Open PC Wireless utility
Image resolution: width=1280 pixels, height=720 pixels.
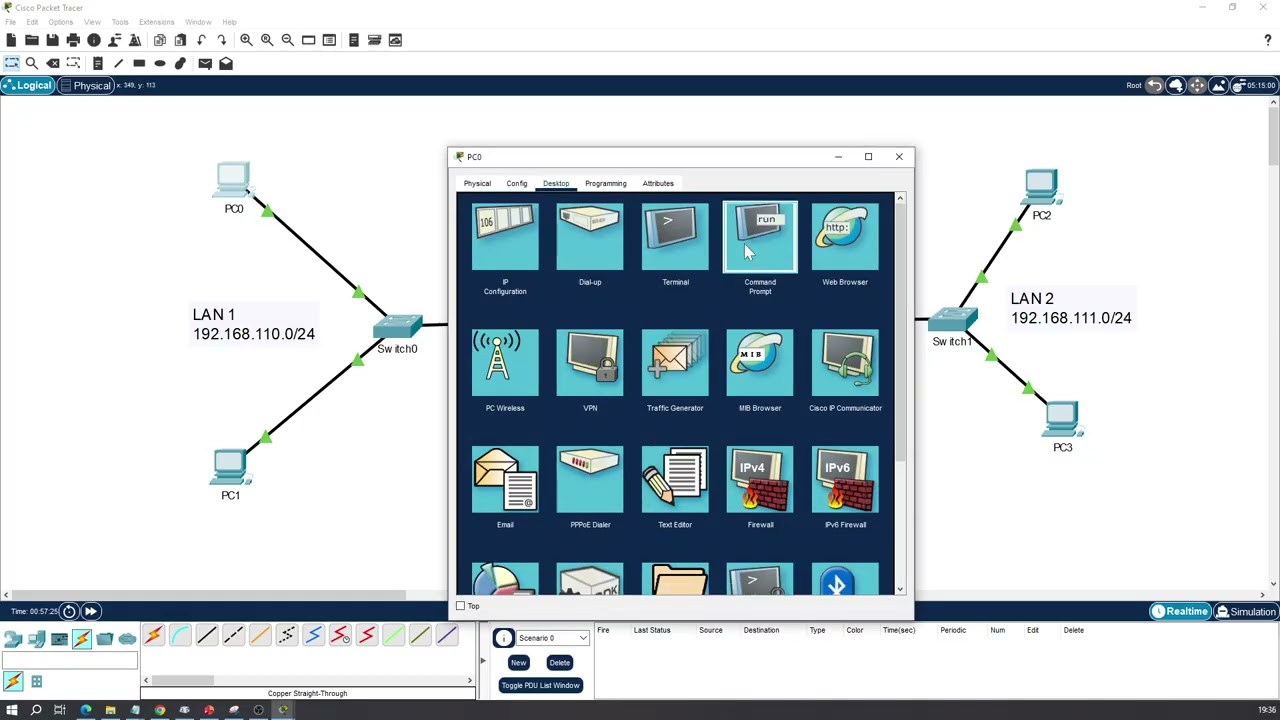coord(505,363)
